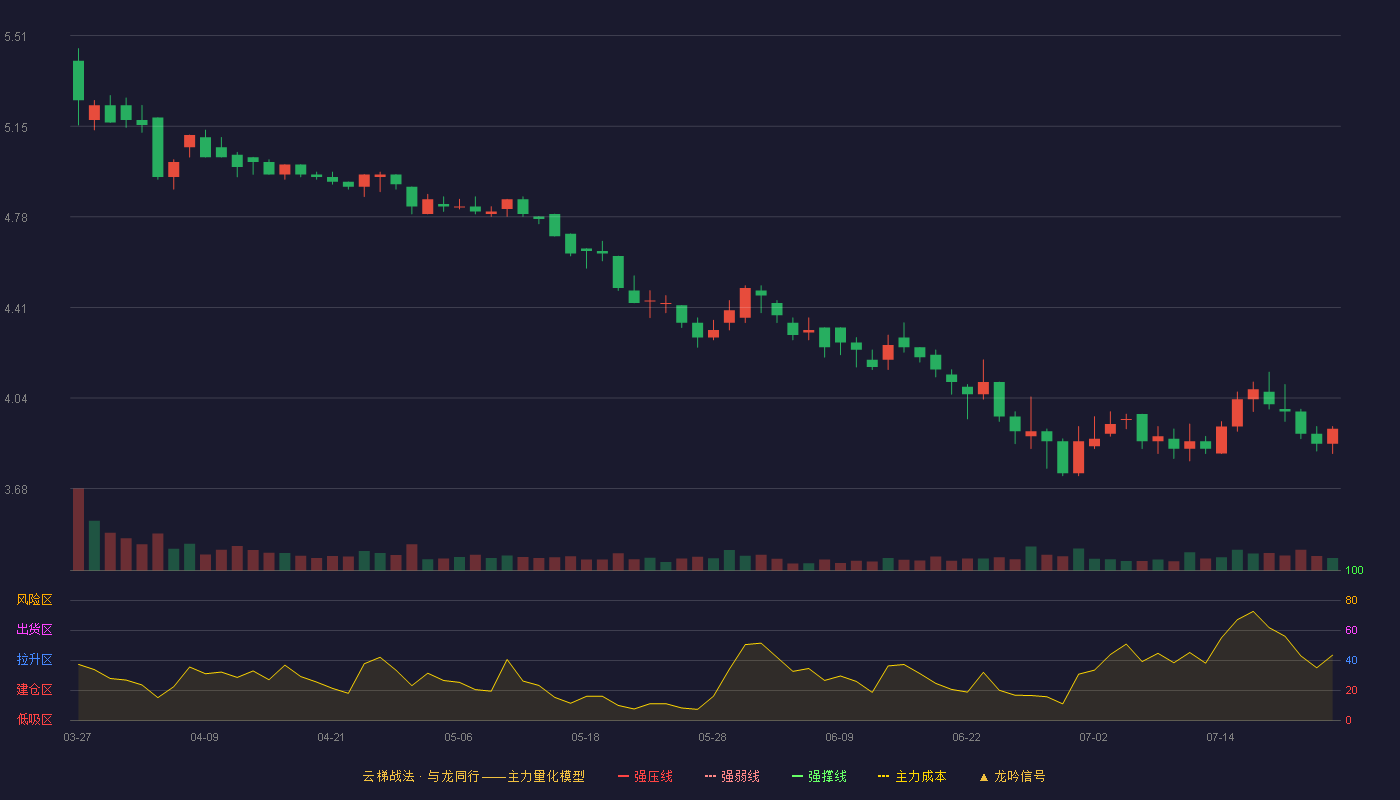Click the 06-09 date label

pos(839,737)
